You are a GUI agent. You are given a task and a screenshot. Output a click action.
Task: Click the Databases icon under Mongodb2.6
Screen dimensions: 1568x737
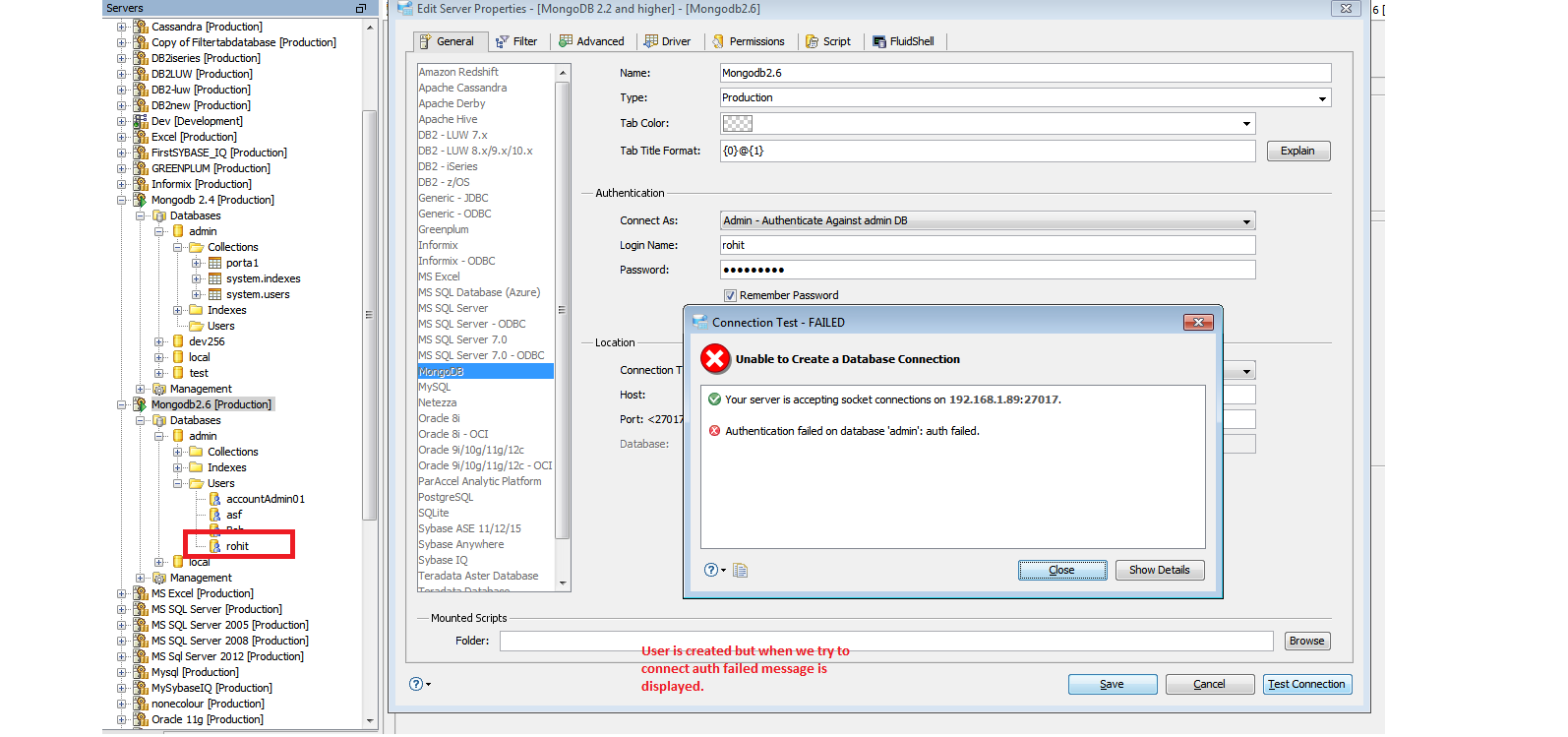(x=159, y=420)
